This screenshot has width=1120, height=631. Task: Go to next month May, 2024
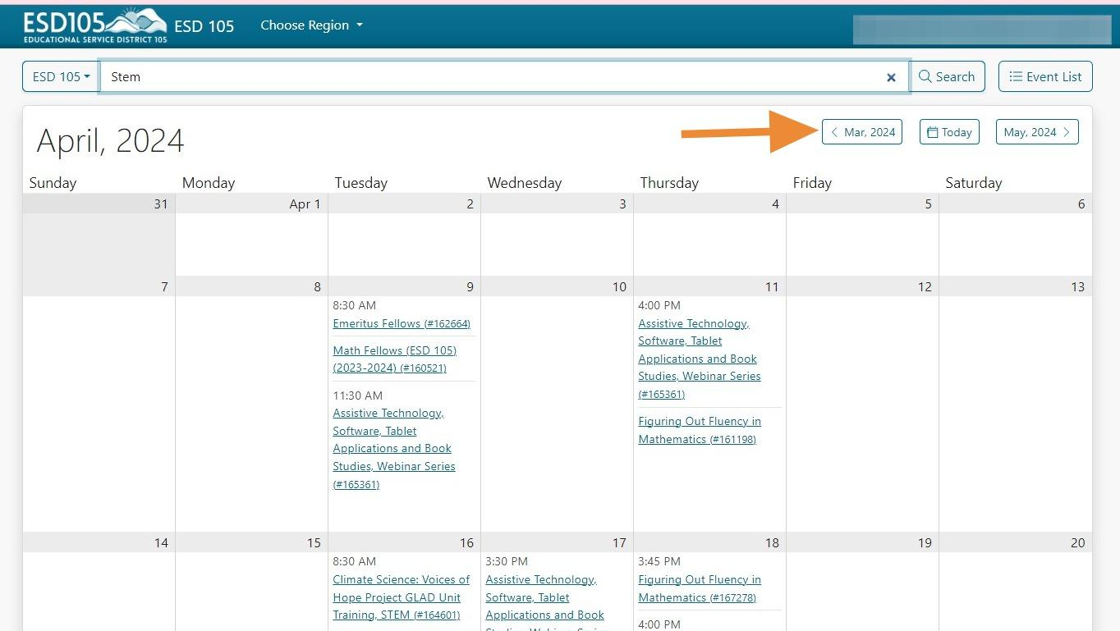click(x=1037, y=132)
